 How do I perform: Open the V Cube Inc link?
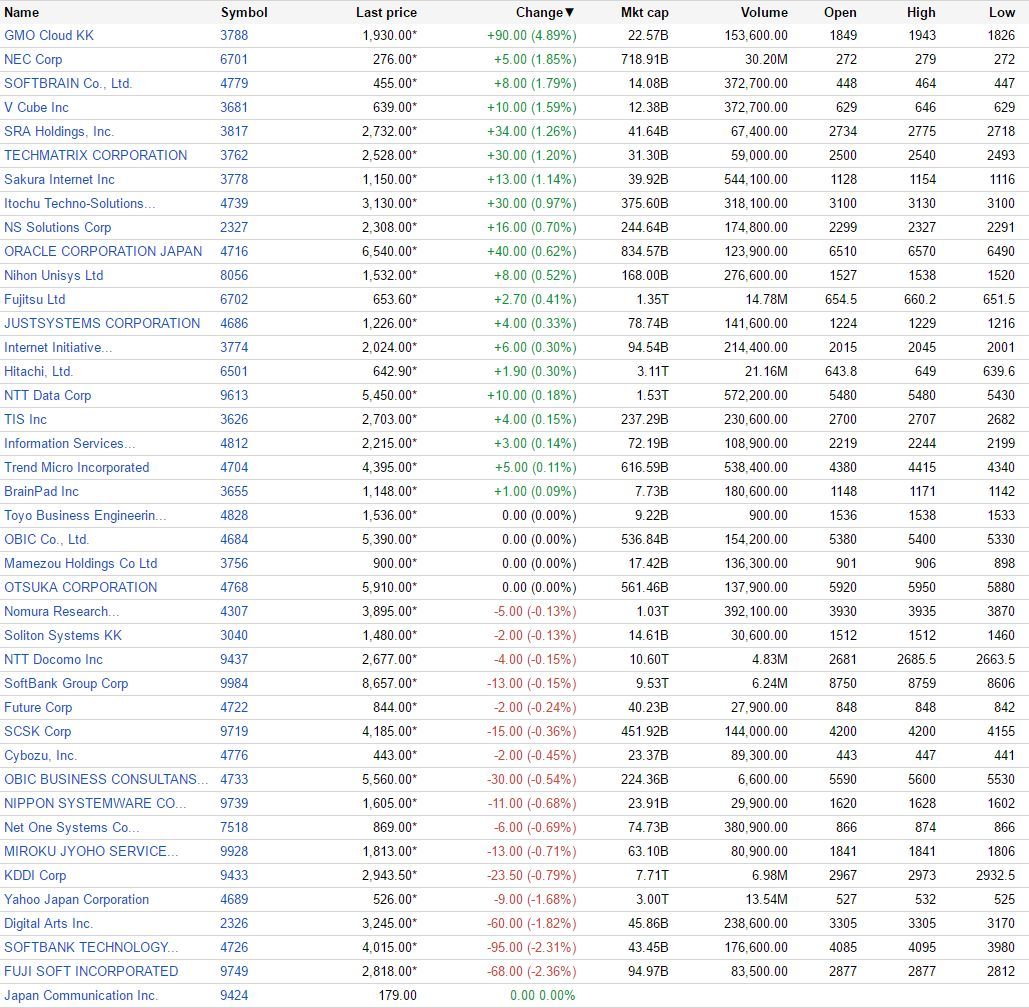point(36,108)
